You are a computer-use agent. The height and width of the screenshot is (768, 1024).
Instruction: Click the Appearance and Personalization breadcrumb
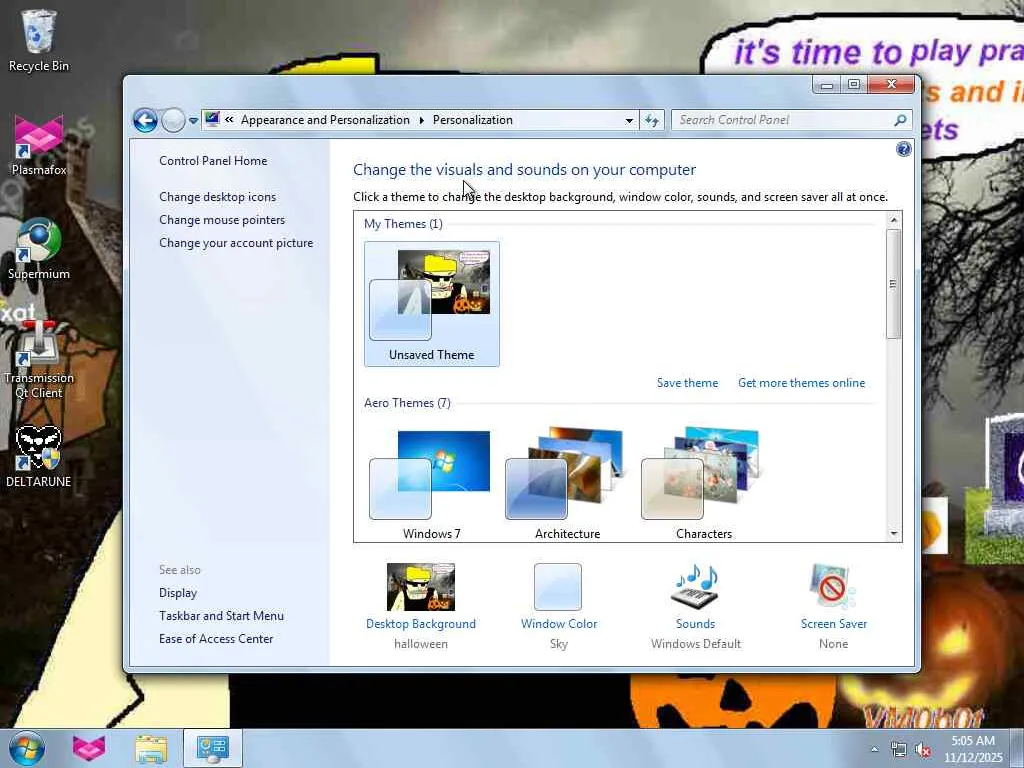click(x=325, y=120)
